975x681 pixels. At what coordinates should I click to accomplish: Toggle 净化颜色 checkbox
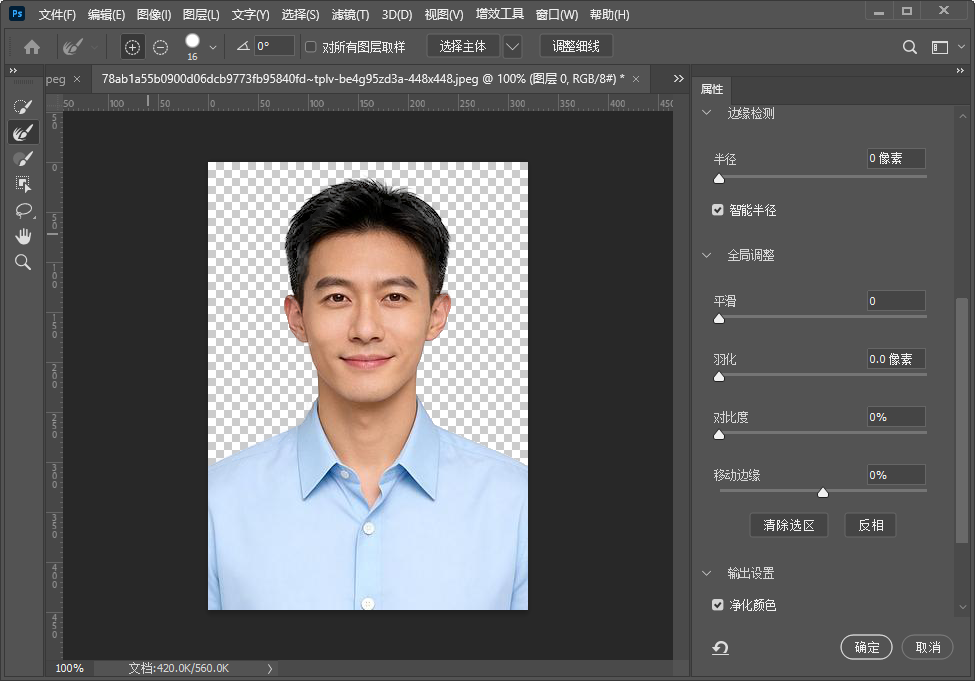pos(718,605)
